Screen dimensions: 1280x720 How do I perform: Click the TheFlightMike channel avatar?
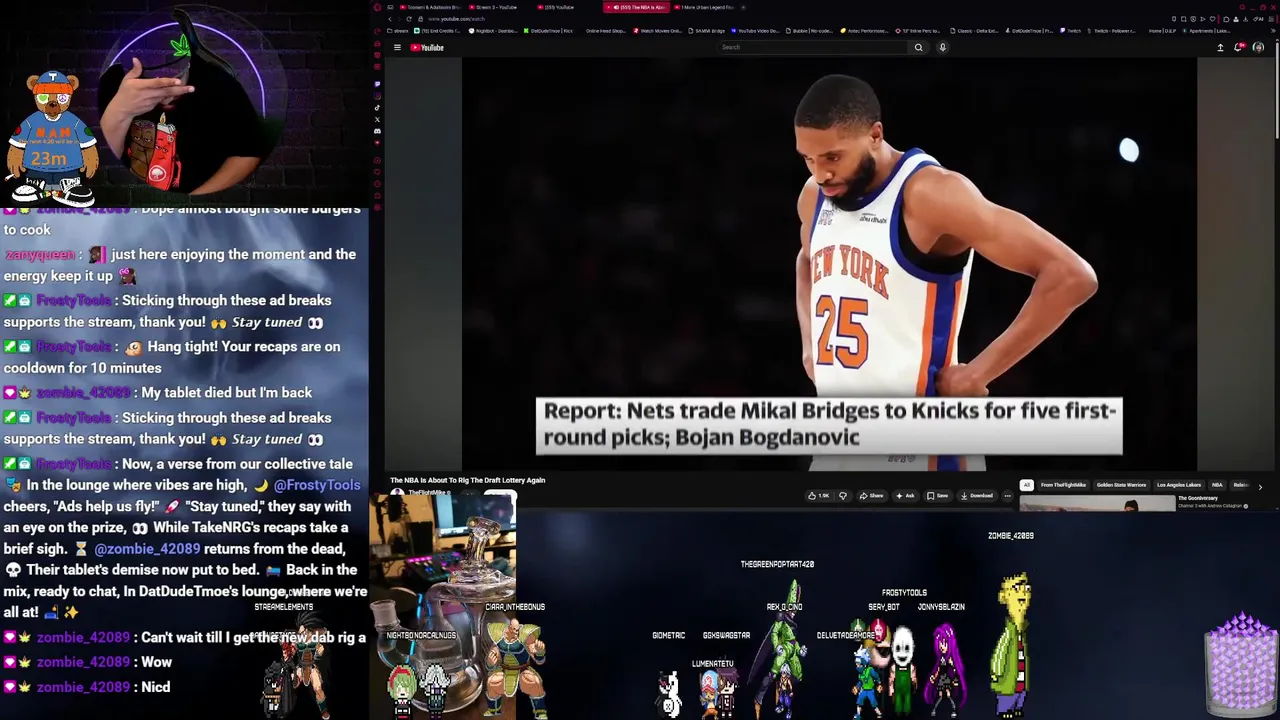click(x=397, y=493)
